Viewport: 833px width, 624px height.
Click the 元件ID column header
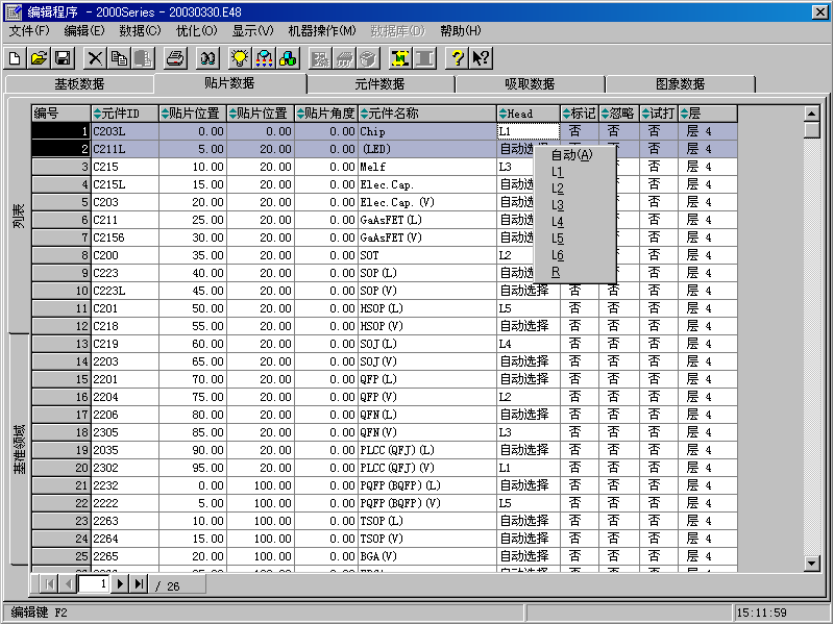(123, 113)
